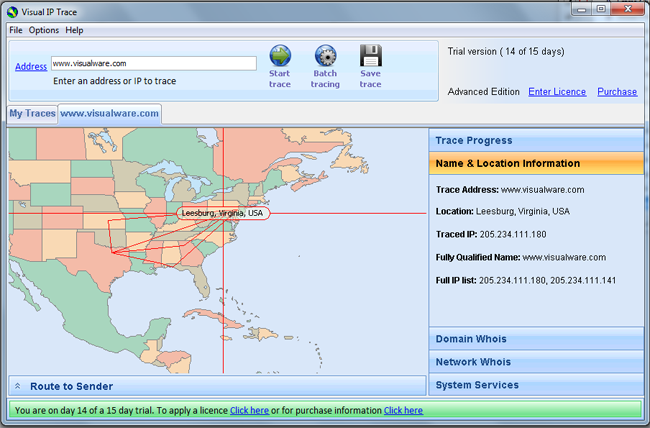Click the Start trace globe icon
Image resolution: width=650 pixels, height=428 pixels.
[x=280, y=56]
